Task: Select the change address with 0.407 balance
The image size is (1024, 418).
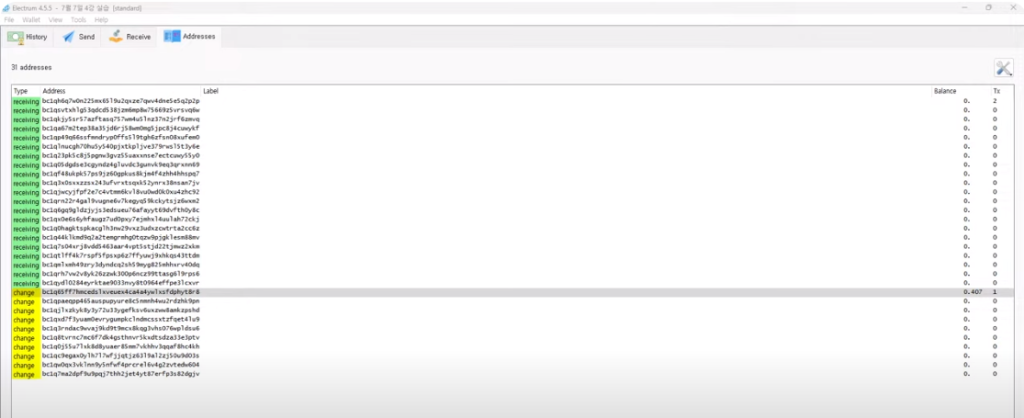Action: tap(513, 293)
